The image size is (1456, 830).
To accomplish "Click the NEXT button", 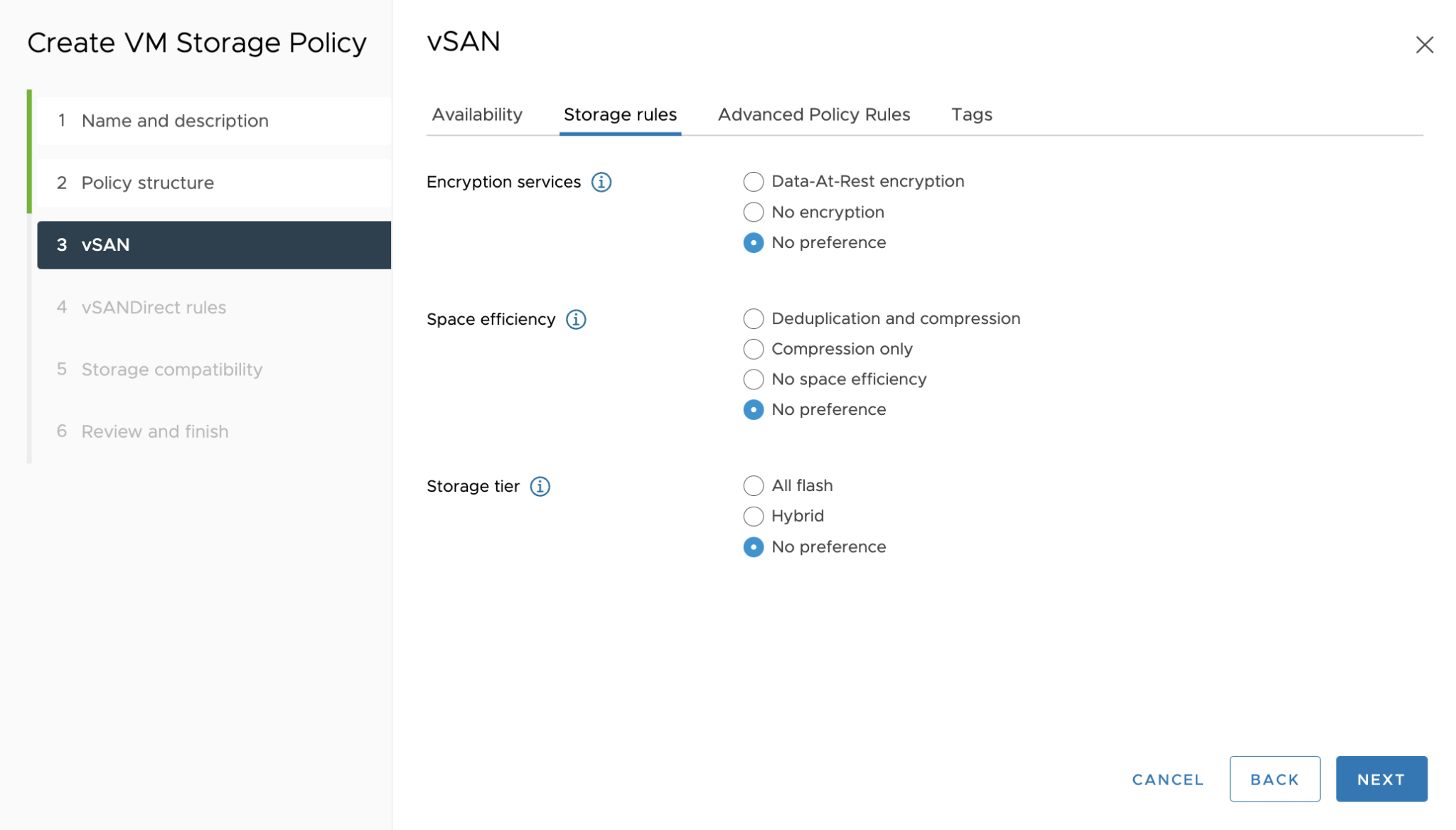I will [1381, 779].
